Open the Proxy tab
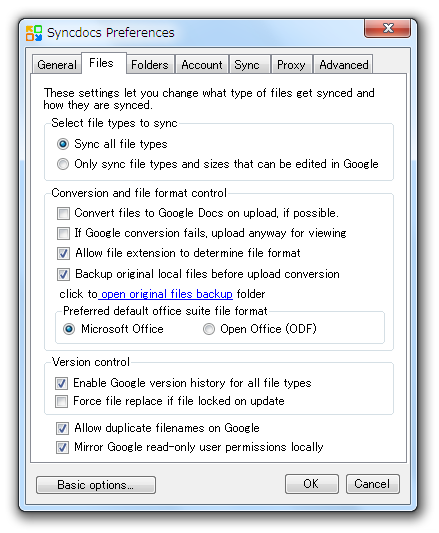The height and width of the screenshot is (533, 439). tap(291, 64)
